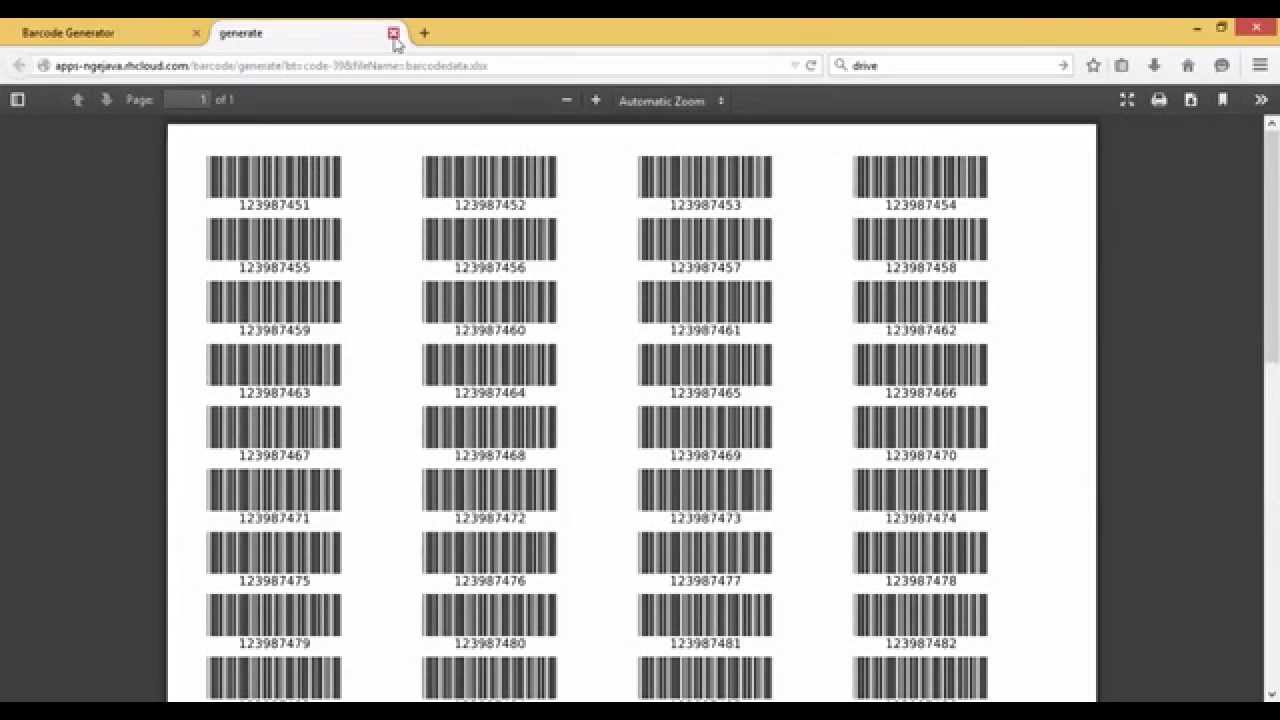Toggle the PDF viewer sidebar

pos(17,100)
